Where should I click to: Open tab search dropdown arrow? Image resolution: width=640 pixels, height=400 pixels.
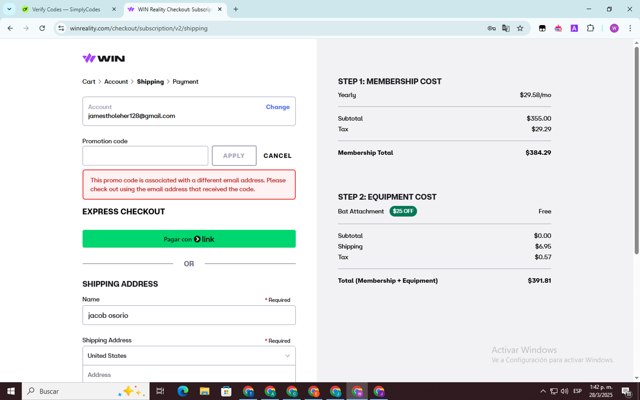click(9, 9)
